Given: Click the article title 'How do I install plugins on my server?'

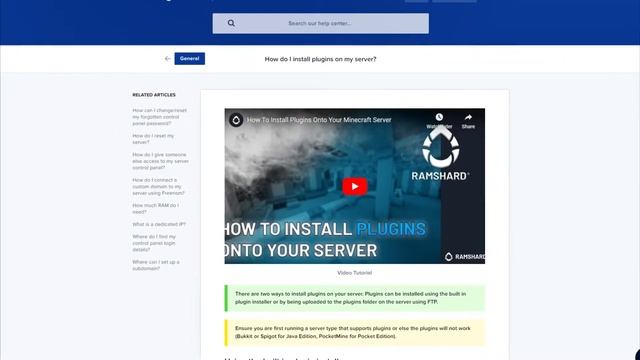Looking at the screenshot, I should coord(320,59).
